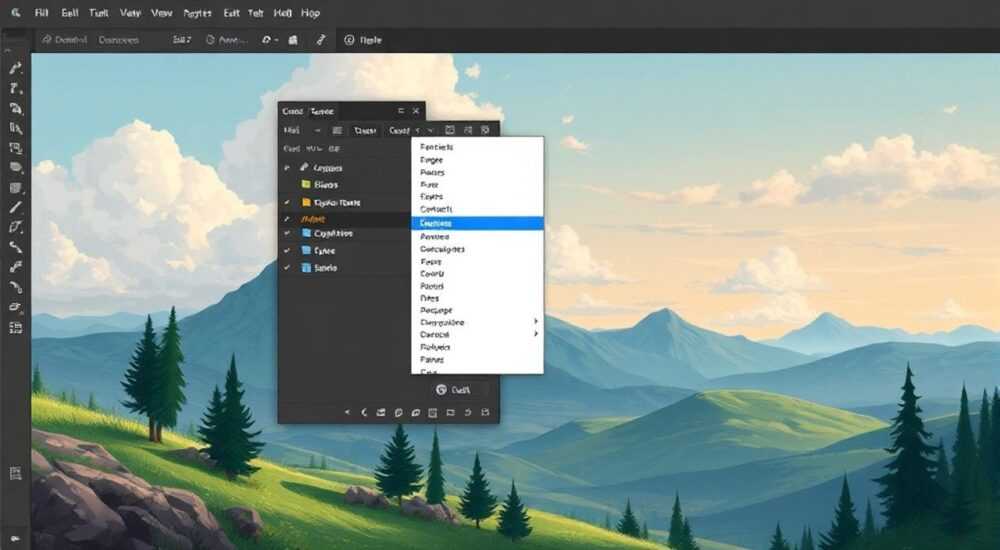
Task: Click the "Tipte" button with the circular icon
Action: [x=363, y=40]
